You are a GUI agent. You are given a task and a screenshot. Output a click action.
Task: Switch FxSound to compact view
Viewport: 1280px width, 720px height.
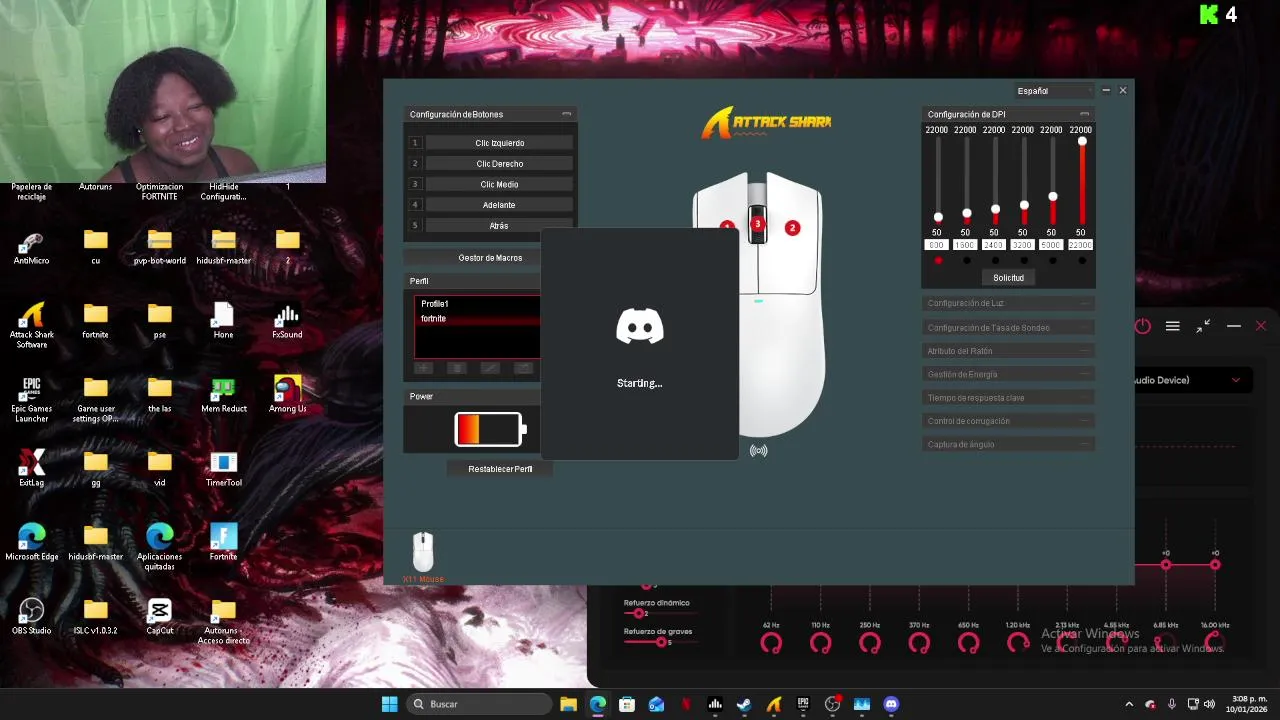point(1203,326)
